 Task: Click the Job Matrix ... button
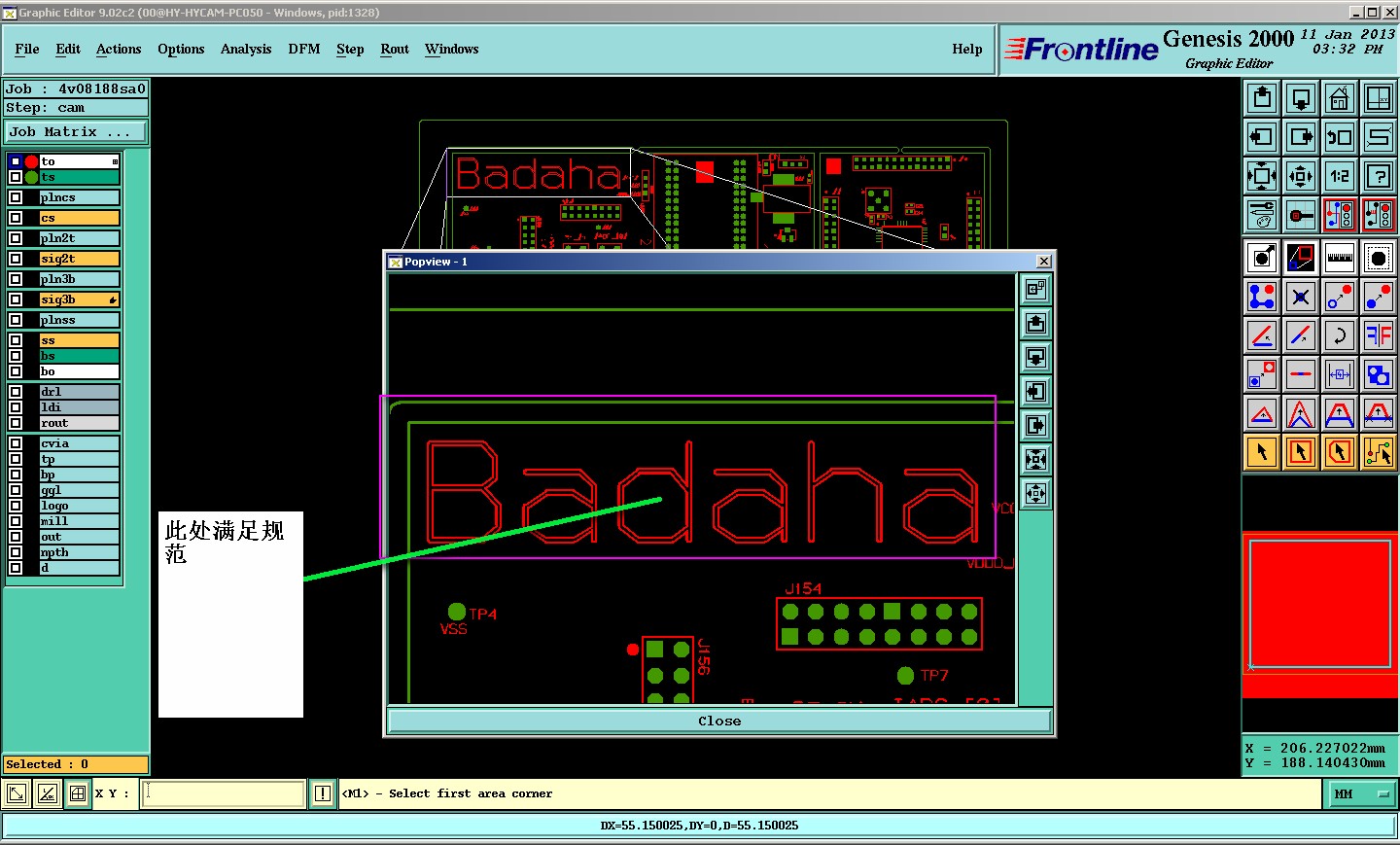click(x=76, y=131)
